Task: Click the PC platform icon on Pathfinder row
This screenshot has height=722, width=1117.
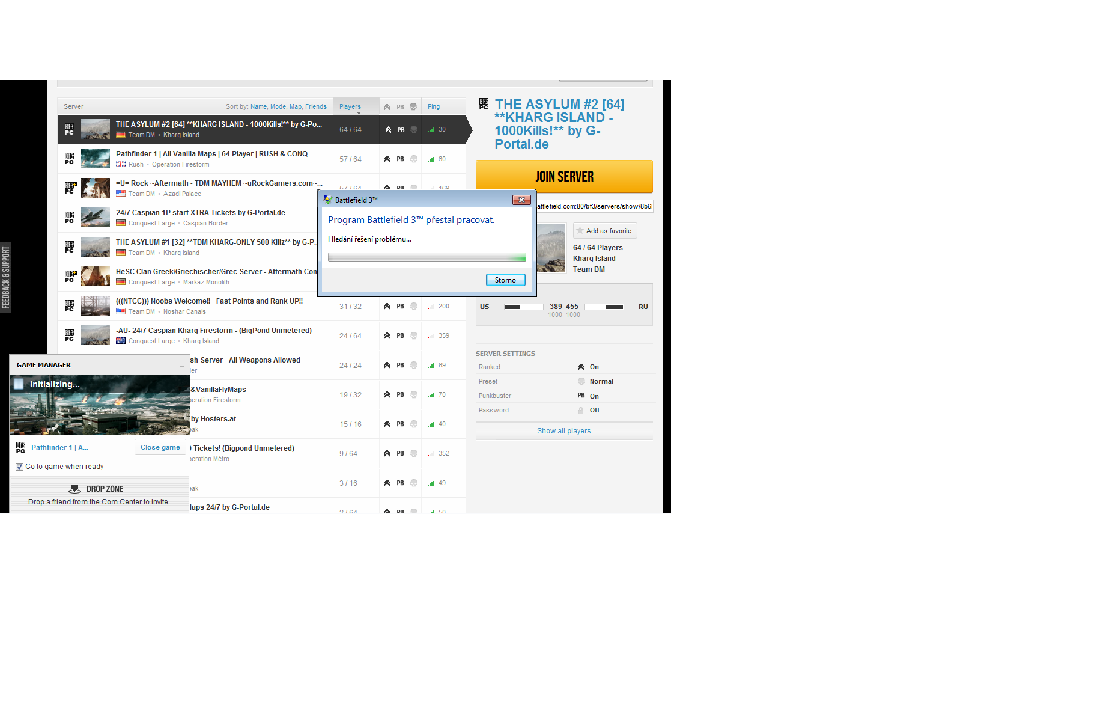Action: click(69, 159)
